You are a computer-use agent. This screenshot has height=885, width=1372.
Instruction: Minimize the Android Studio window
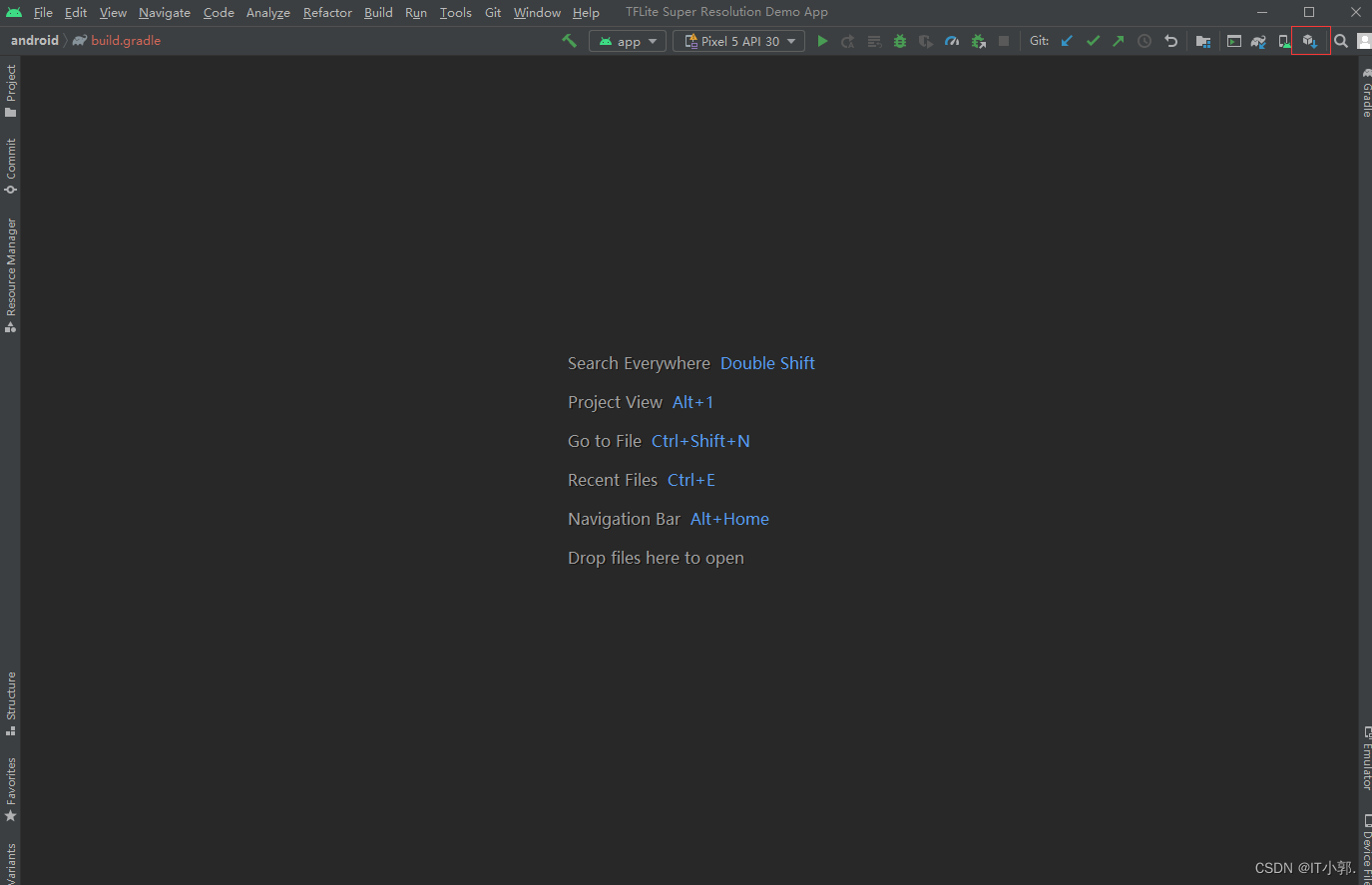pos(1262,12)
